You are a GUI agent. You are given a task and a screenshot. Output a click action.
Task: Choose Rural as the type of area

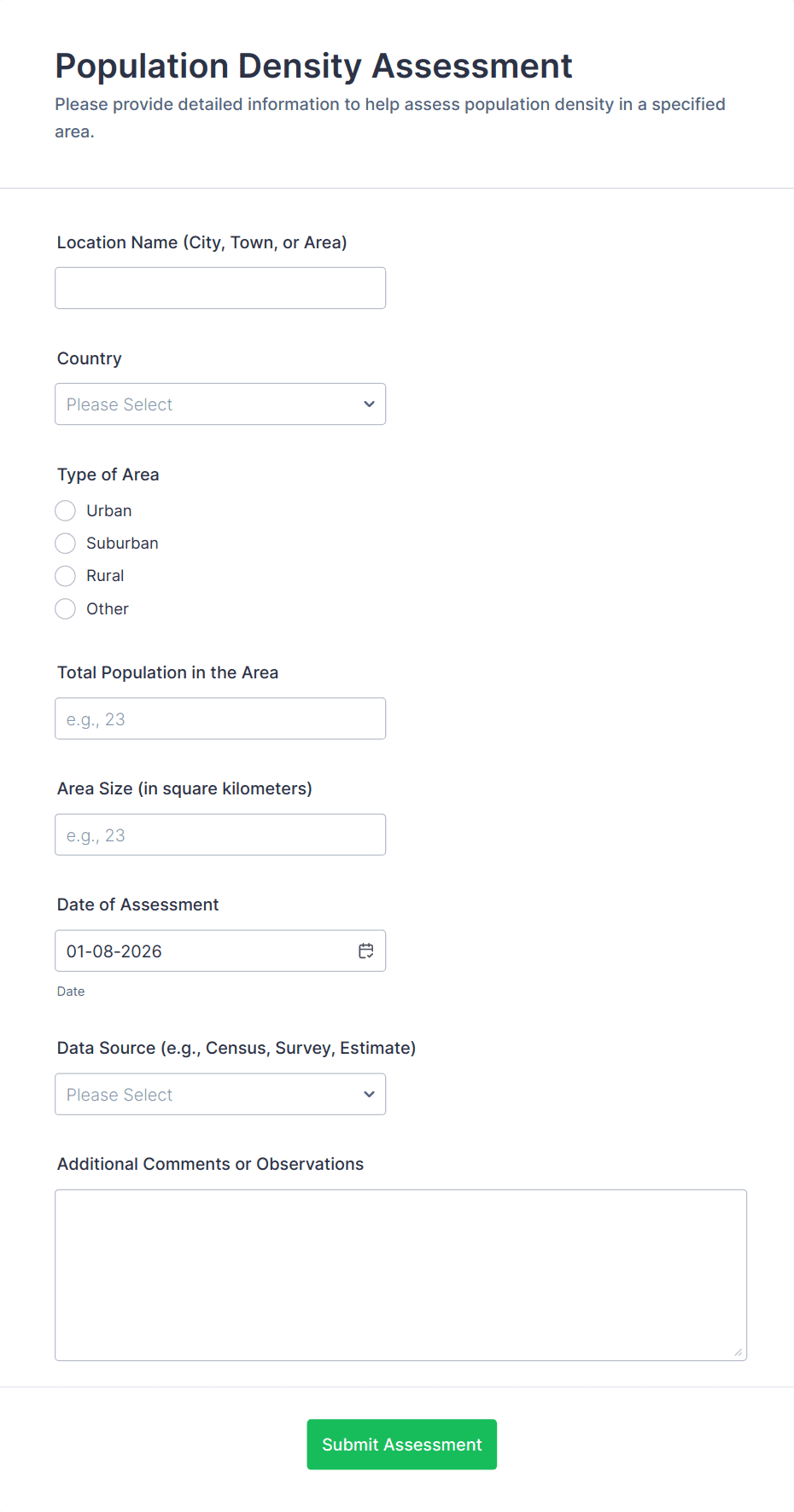click(x=65, y=576)
